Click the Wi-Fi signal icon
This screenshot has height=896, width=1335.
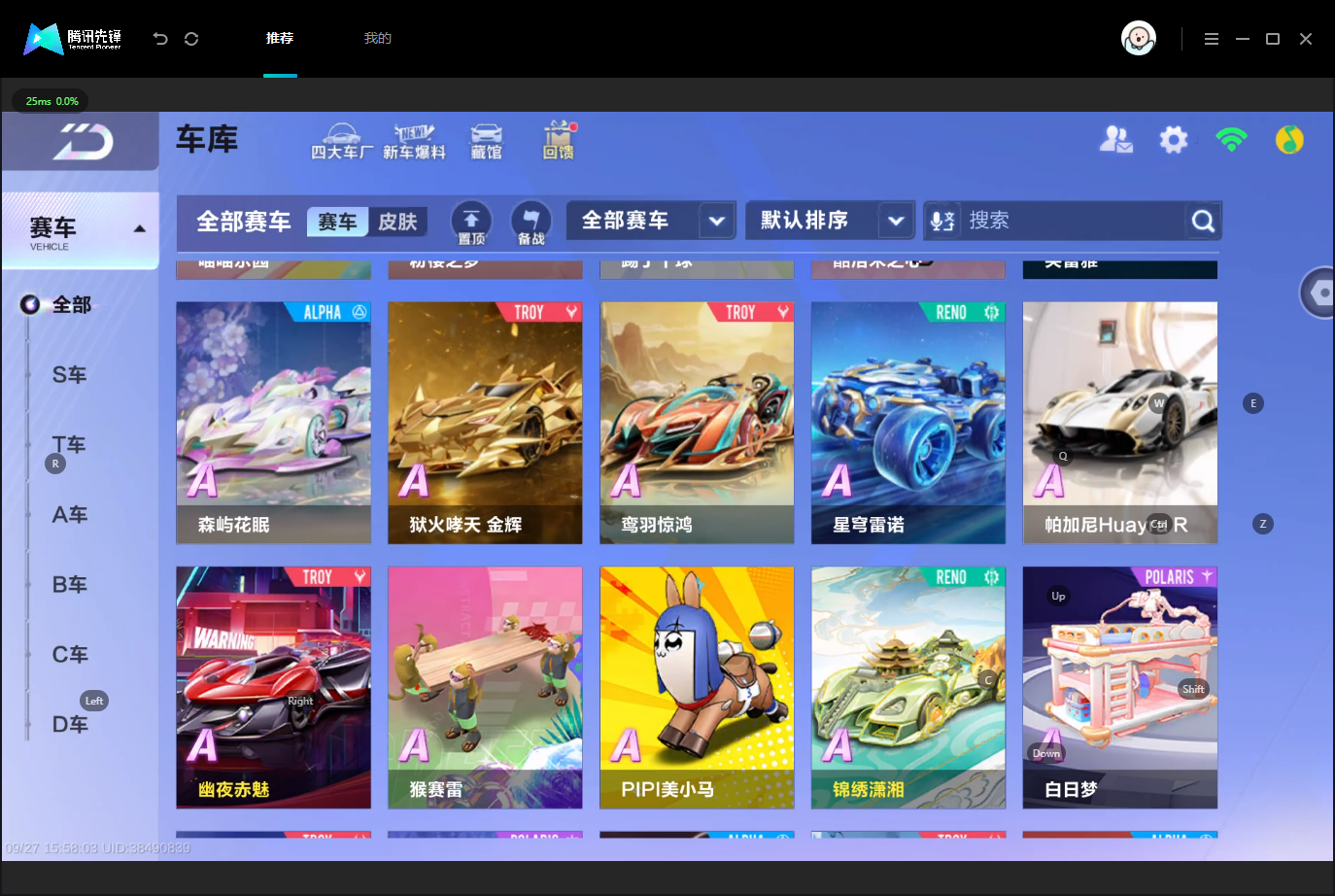pyautogui.click(x=1231, y=140)
